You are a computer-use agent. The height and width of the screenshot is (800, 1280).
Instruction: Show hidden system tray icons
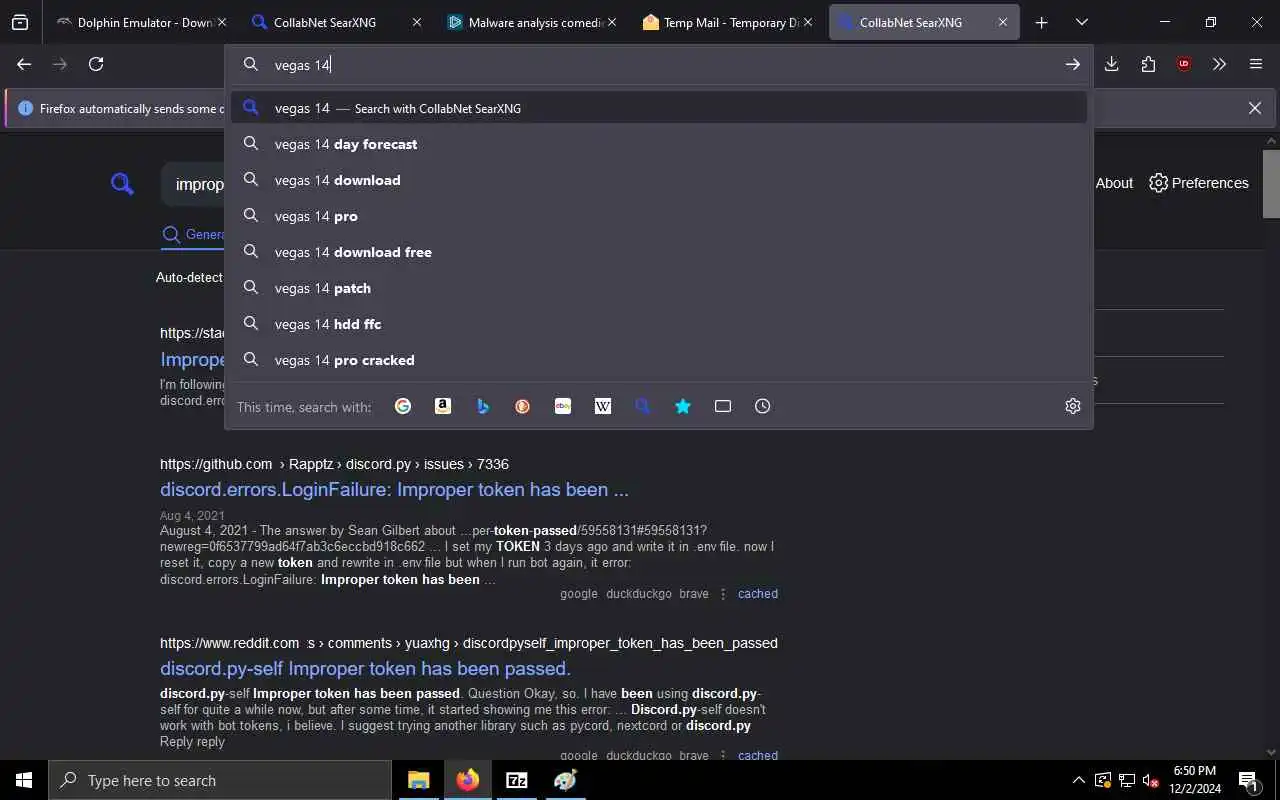pyautogui.click(x=1078, y=780)
